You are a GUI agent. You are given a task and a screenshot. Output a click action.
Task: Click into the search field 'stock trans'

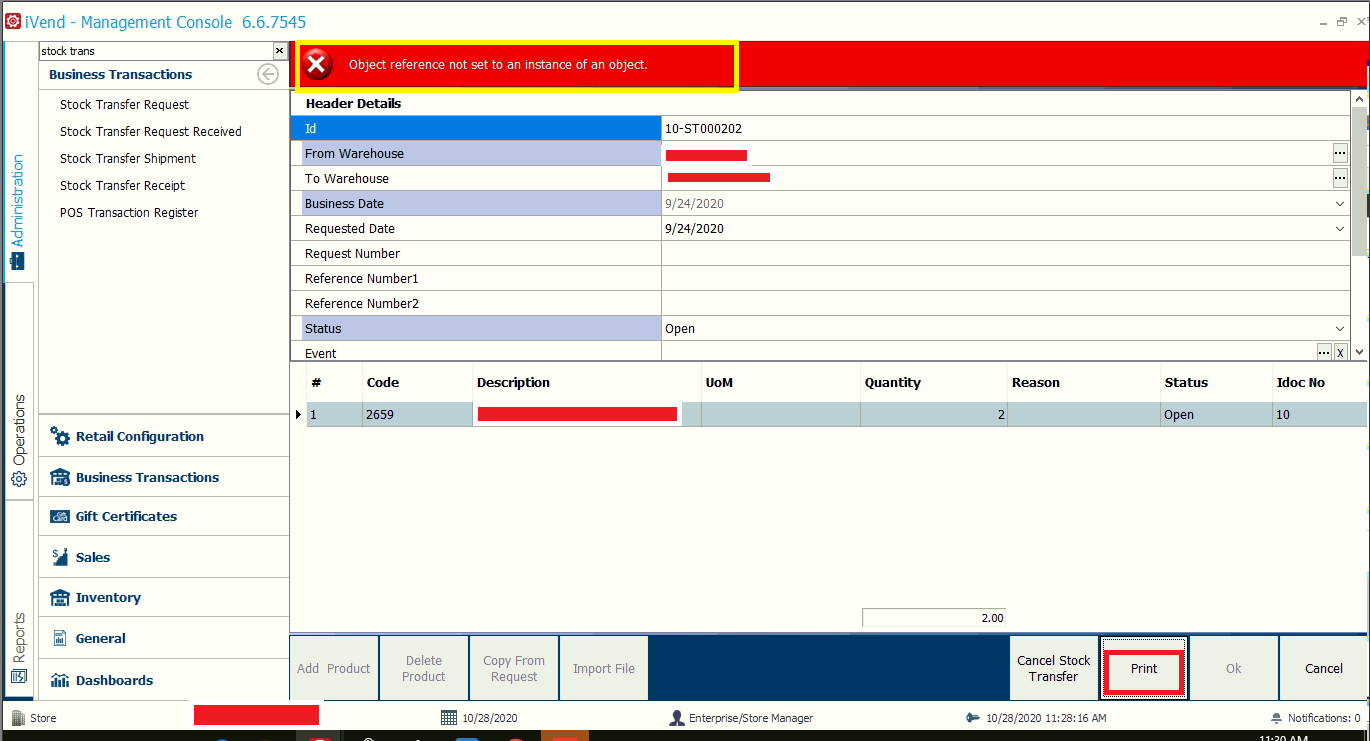pos(155,51)
